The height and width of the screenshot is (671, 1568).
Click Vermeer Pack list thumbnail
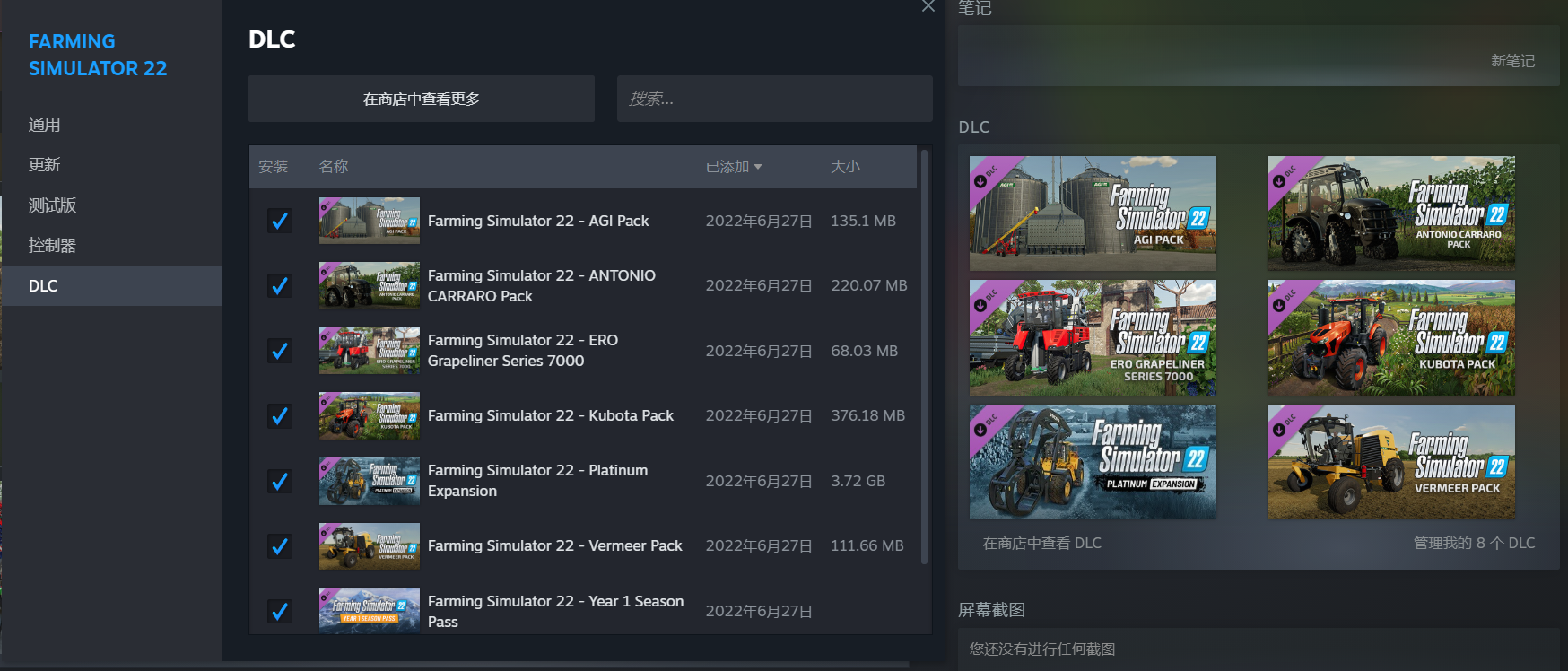(x=370, y=545)
